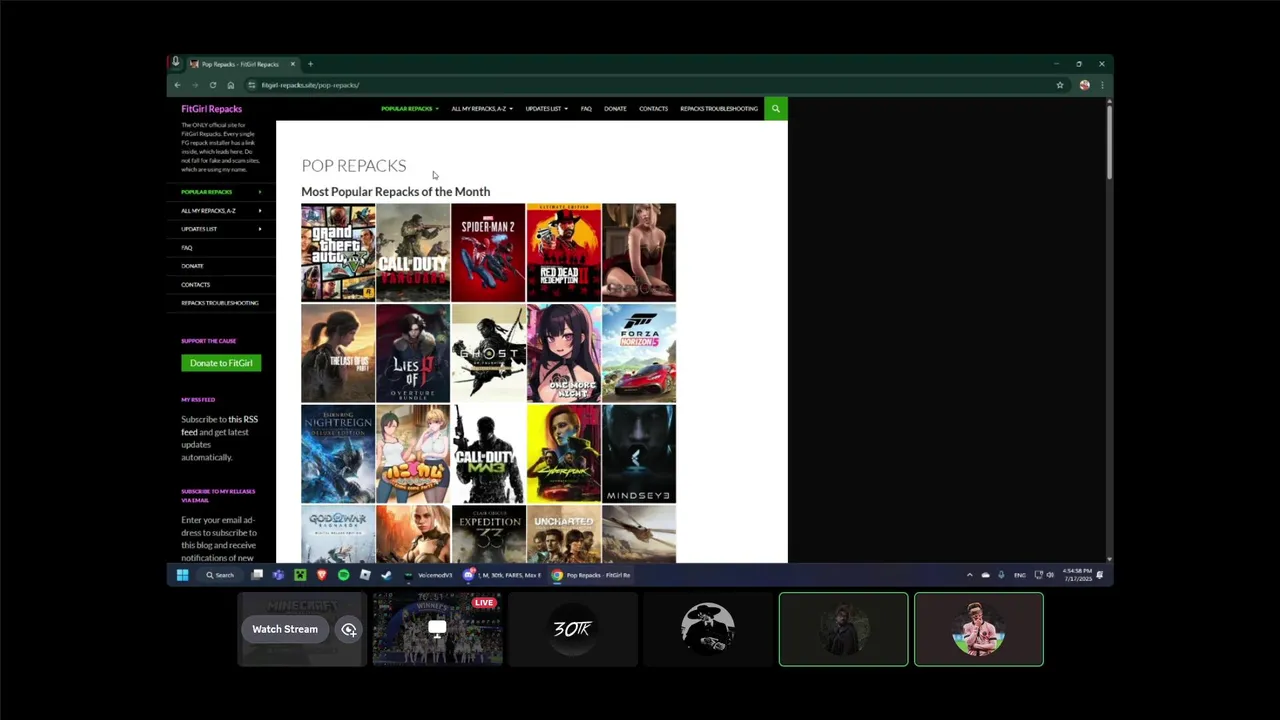Open FAQ in the top navigation bar
Image resolution: width=1280 pixels, height=720 pixels.
(x=586, y=108)
